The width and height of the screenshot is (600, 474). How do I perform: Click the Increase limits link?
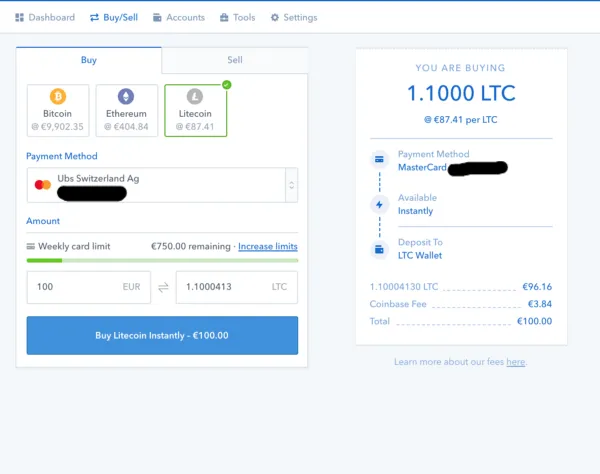point(268,246)
